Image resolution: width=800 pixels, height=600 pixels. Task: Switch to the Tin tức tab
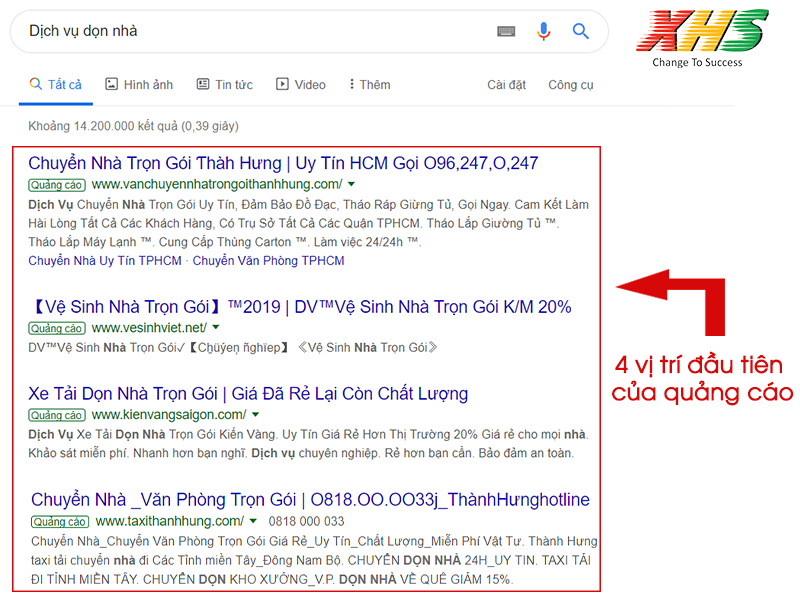[234, 85]
